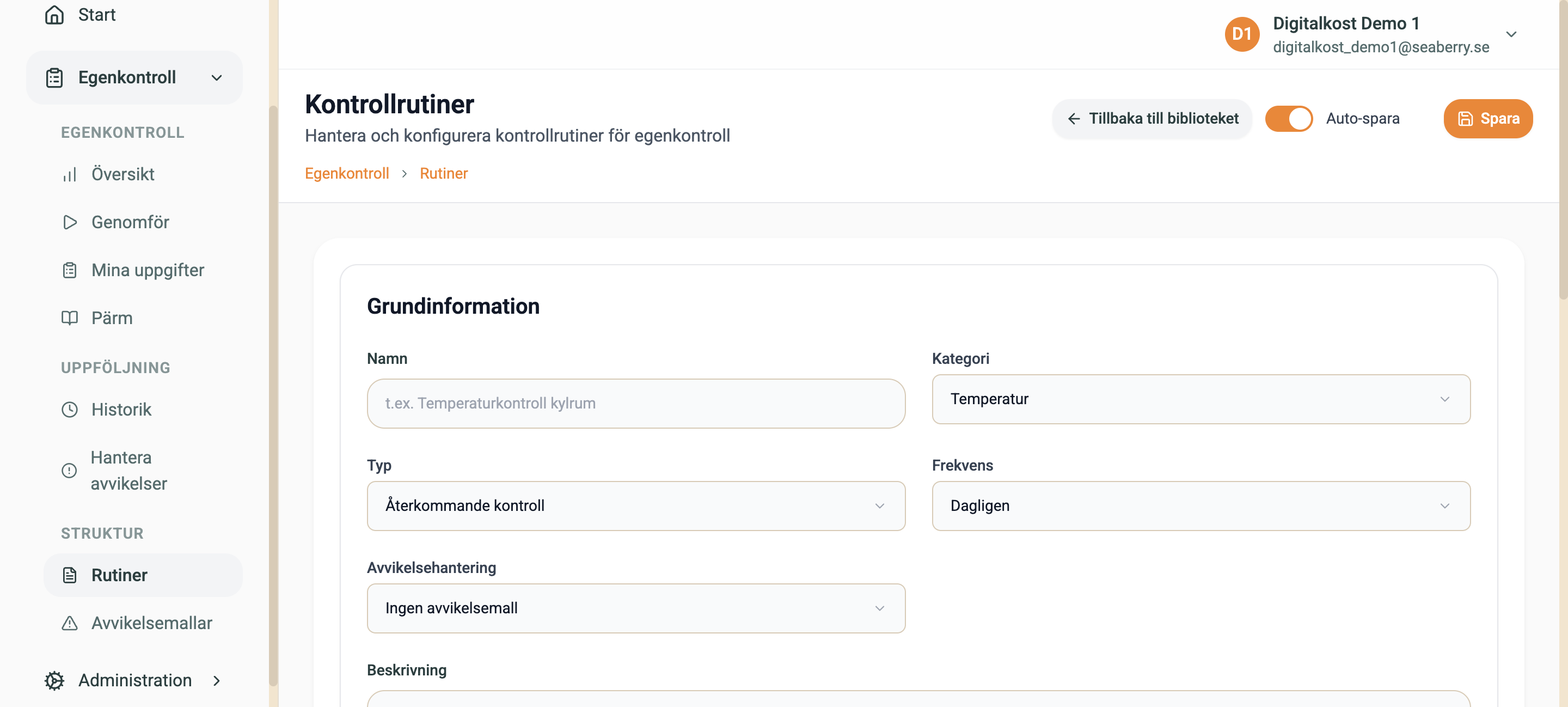Click the Översikt bar chart icon
Image resolution: width=1568 pixels, height=707 pixels.
(69, 175)
